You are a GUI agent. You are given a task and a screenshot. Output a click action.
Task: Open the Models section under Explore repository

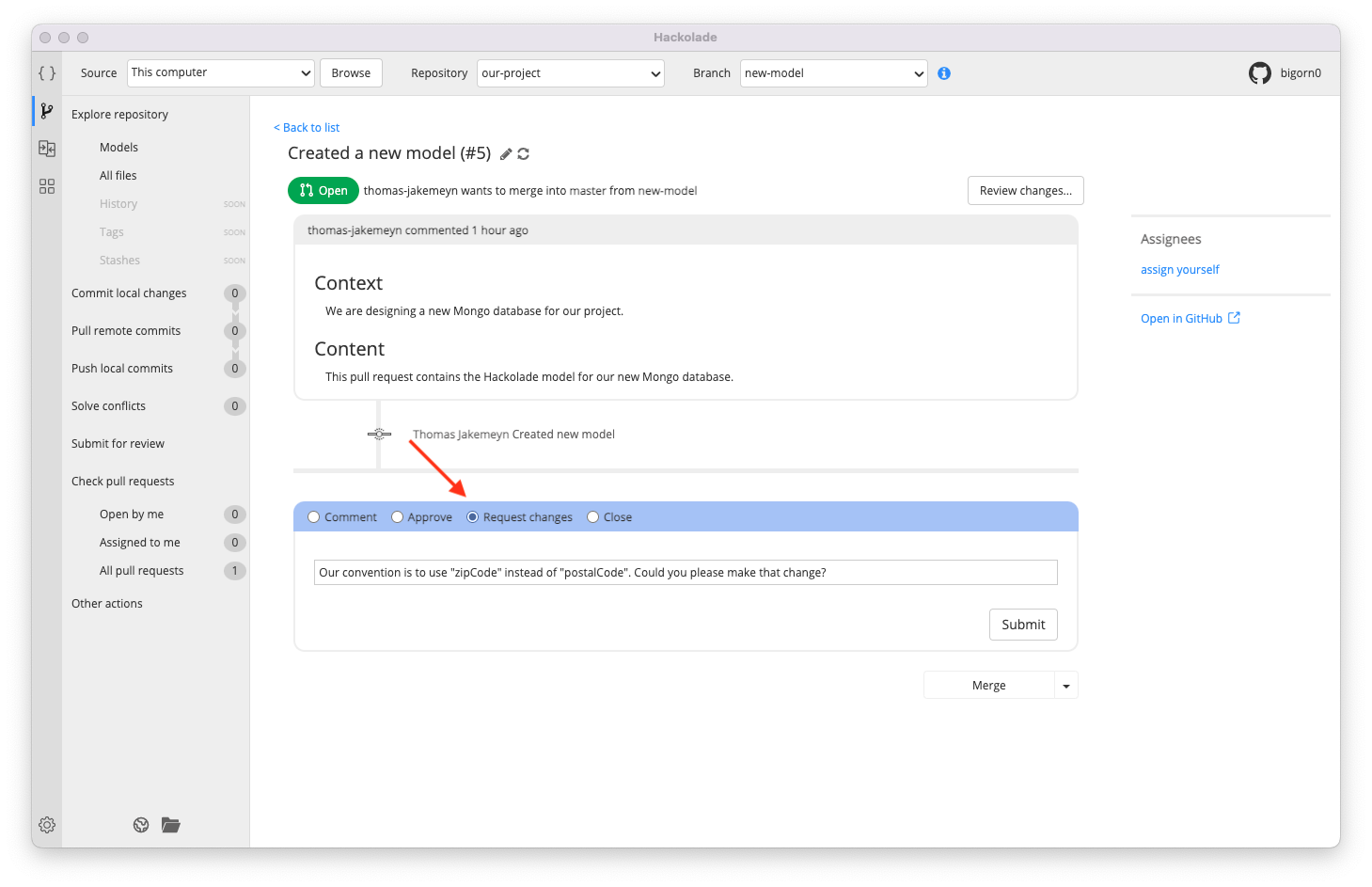pos(118,147)
